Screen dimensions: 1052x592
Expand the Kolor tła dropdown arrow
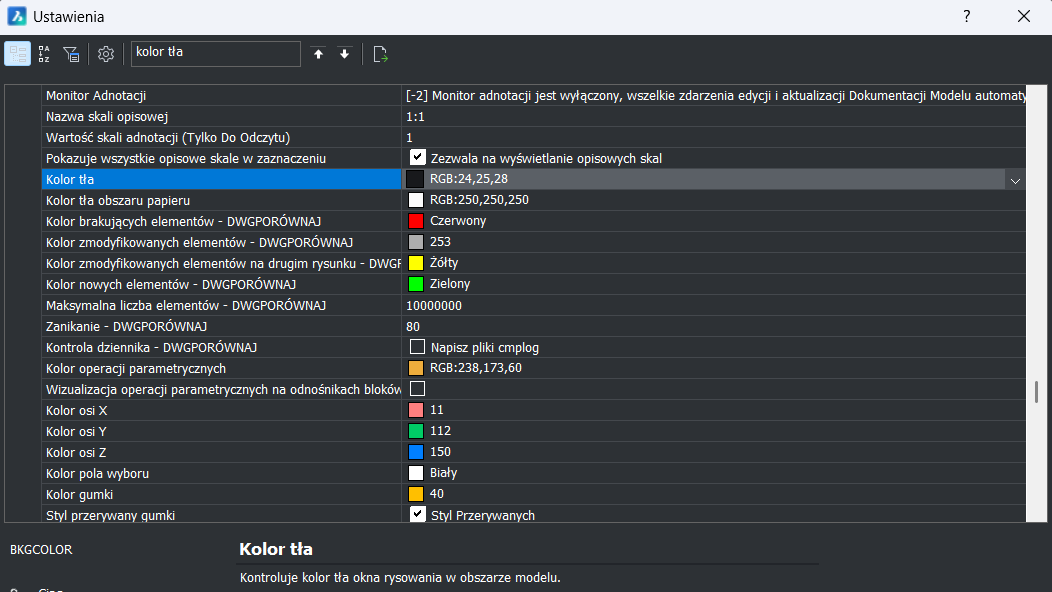(1015, 180)
